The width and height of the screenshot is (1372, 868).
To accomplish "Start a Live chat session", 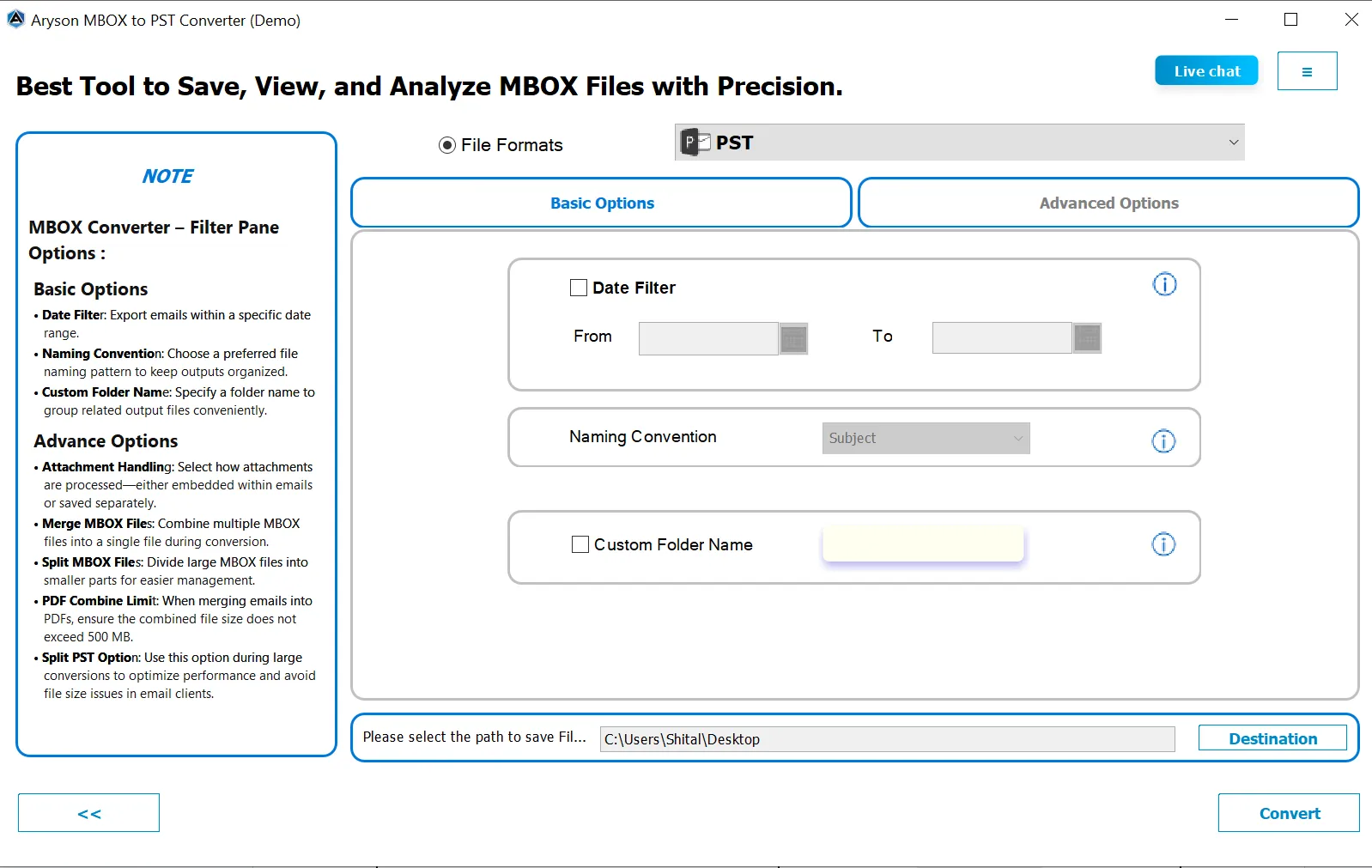I will (1206, 71).
